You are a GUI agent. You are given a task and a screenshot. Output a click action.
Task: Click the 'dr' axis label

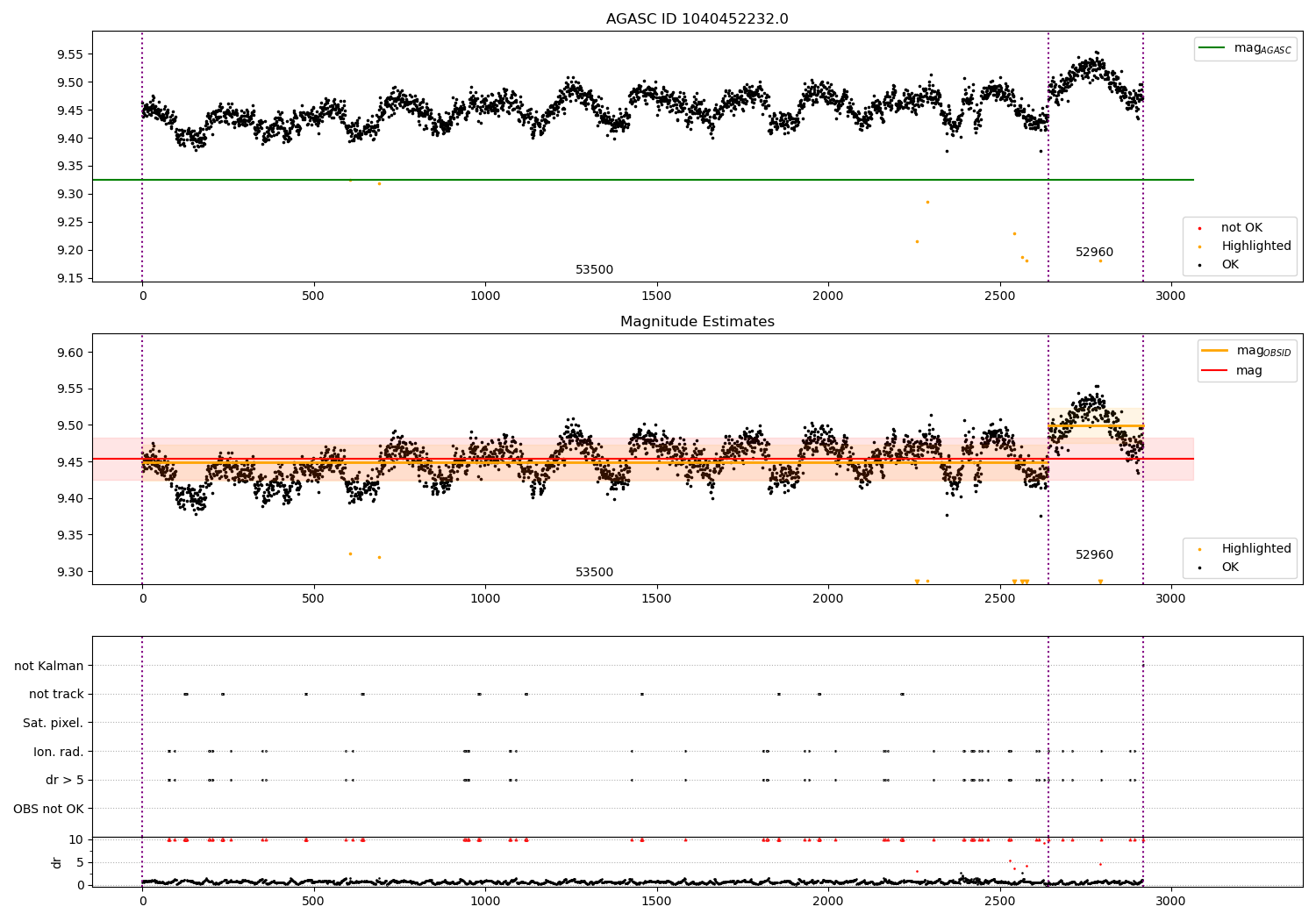tap(57, 862)
